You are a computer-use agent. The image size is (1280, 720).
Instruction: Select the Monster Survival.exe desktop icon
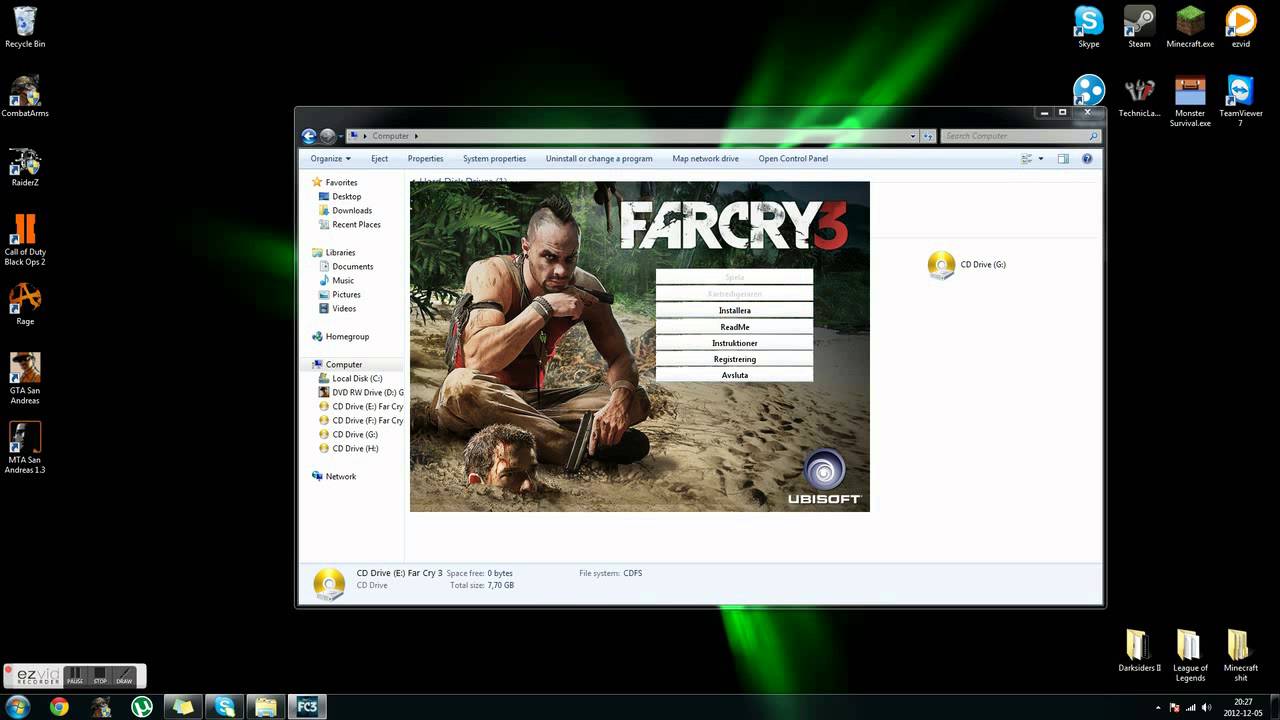click(1190, 101)
